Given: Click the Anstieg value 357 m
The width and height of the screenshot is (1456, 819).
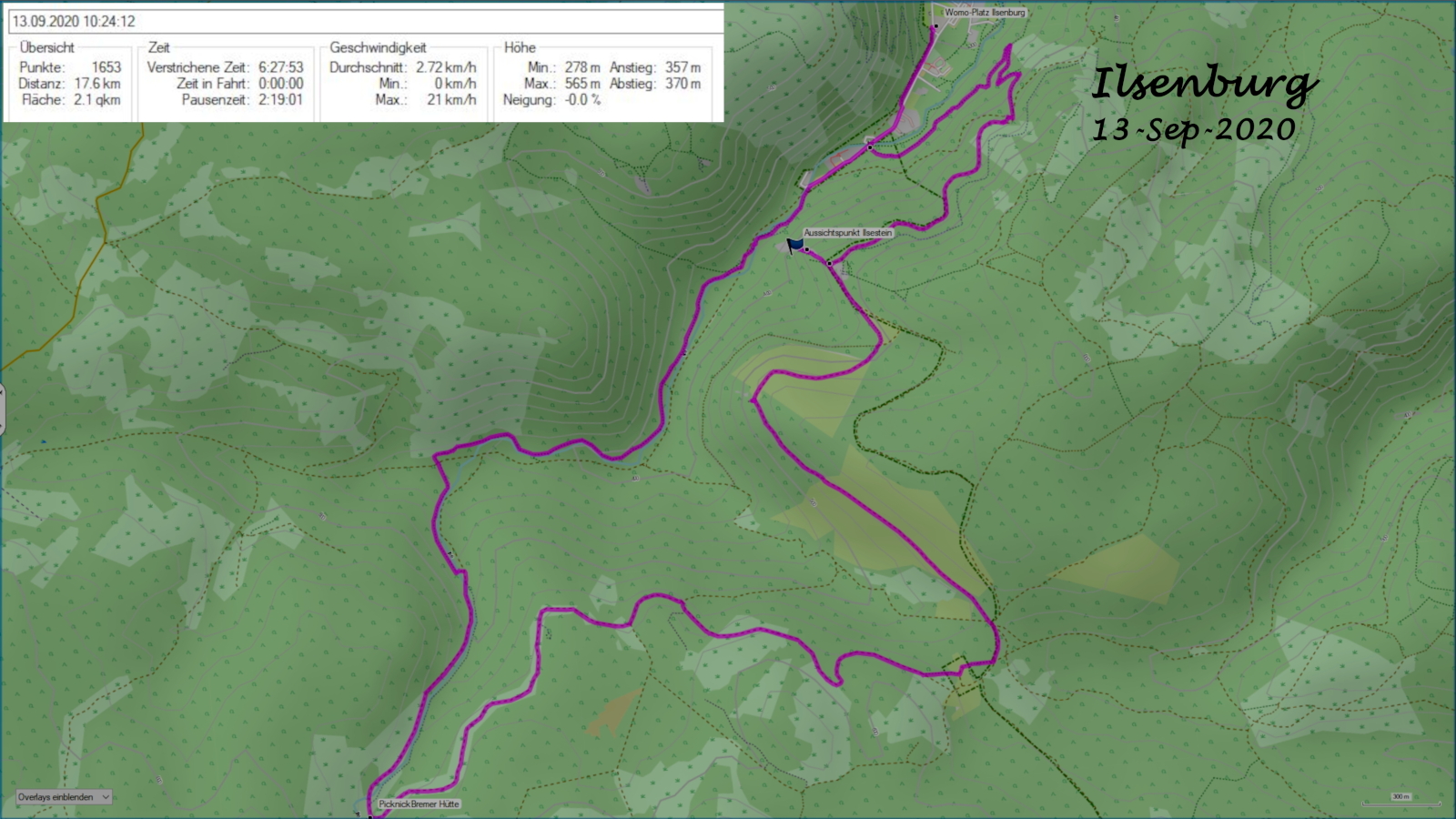Looking at the screenshot, I should (x=682, y=67).
